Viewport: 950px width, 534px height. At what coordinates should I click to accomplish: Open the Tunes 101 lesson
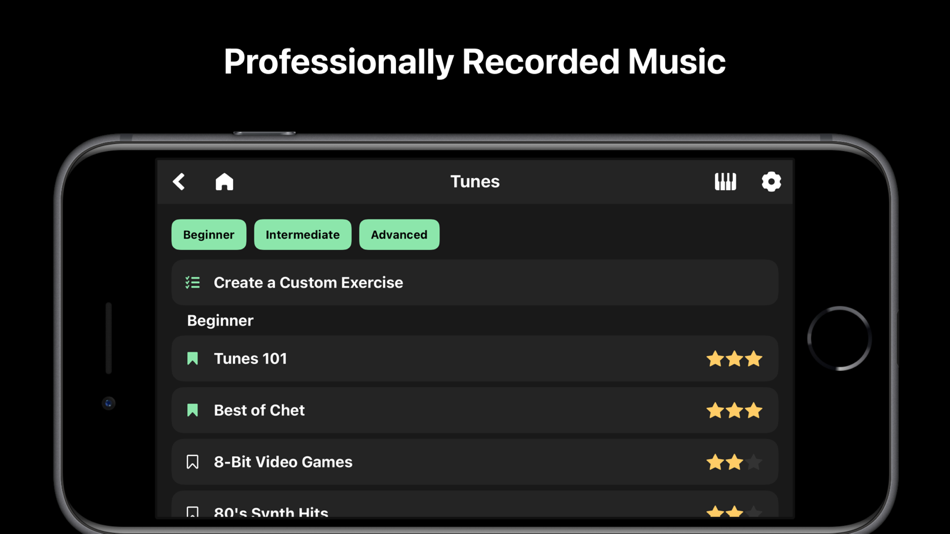tap(475, 359)
